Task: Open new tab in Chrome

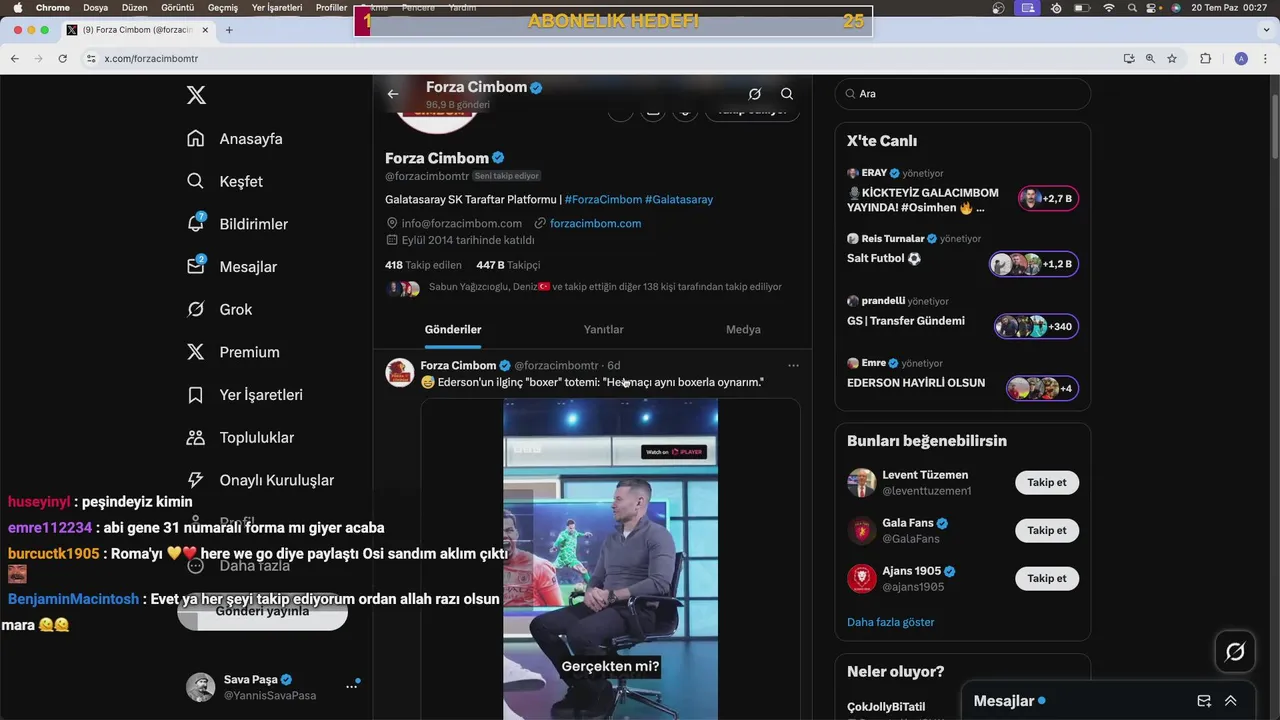Action: (x=229, y=30)
